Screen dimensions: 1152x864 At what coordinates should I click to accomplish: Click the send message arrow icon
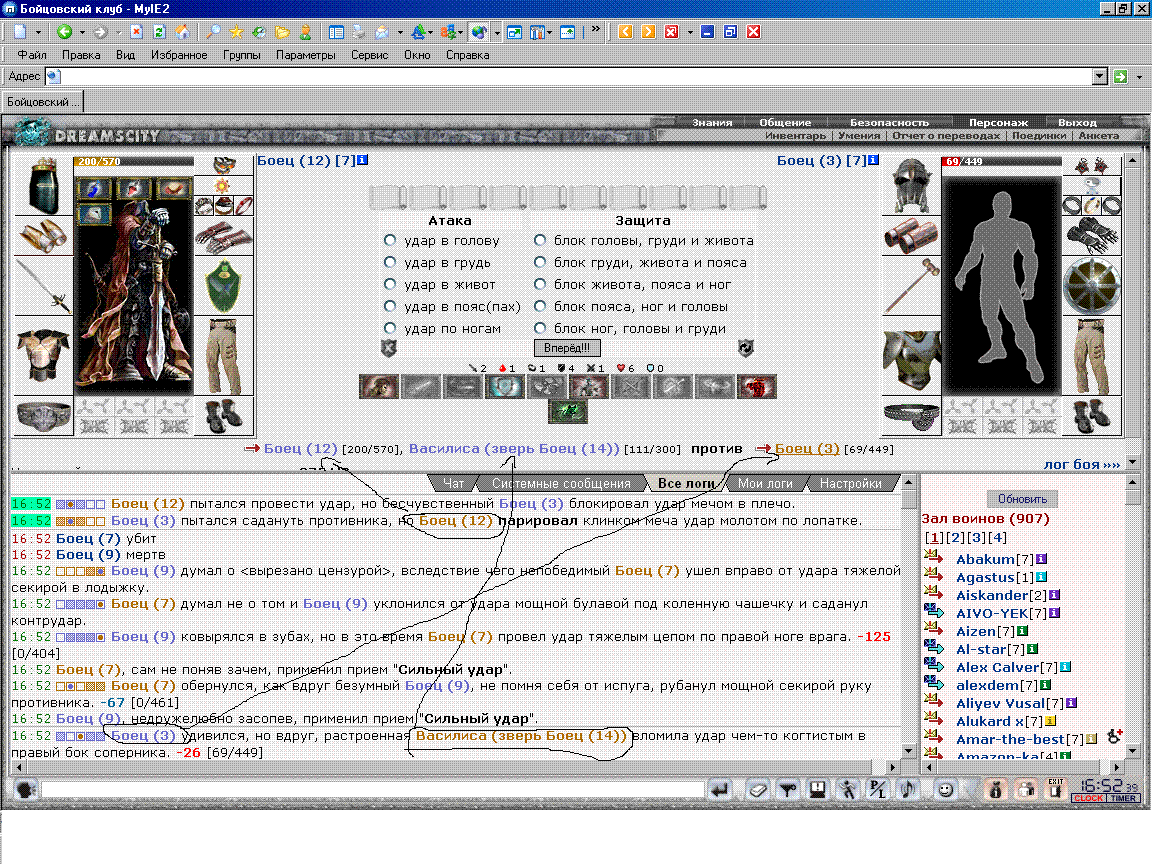click(x=719, y=790)
